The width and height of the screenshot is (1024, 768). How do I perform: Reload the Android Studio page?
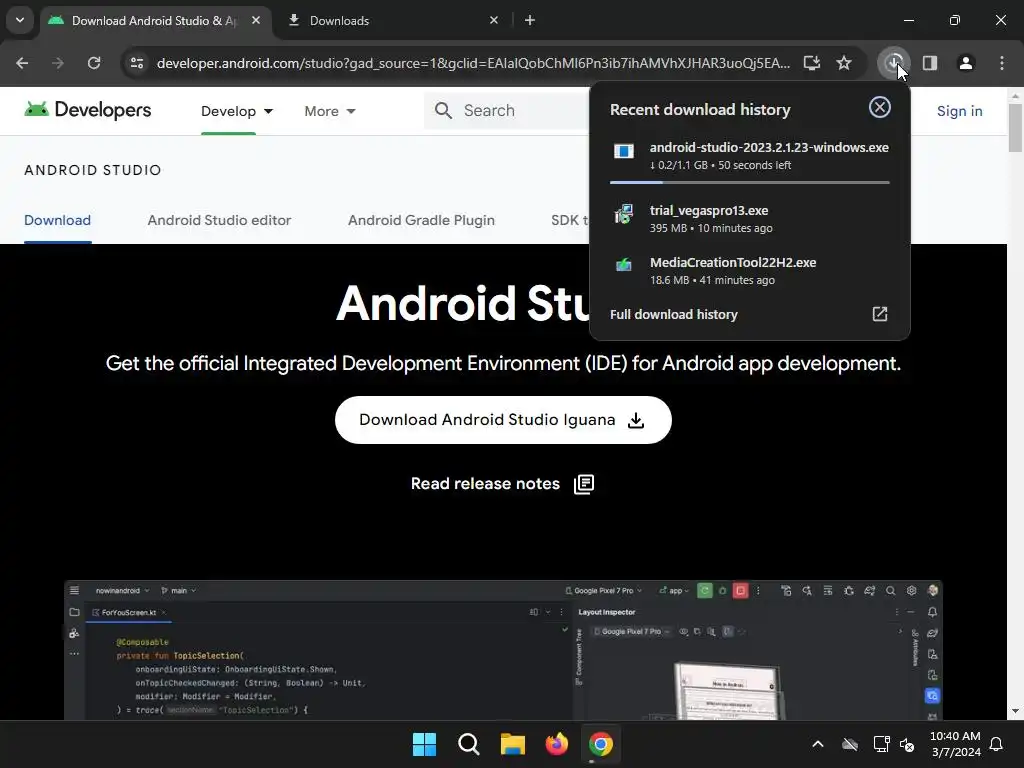tap(94, 63)
